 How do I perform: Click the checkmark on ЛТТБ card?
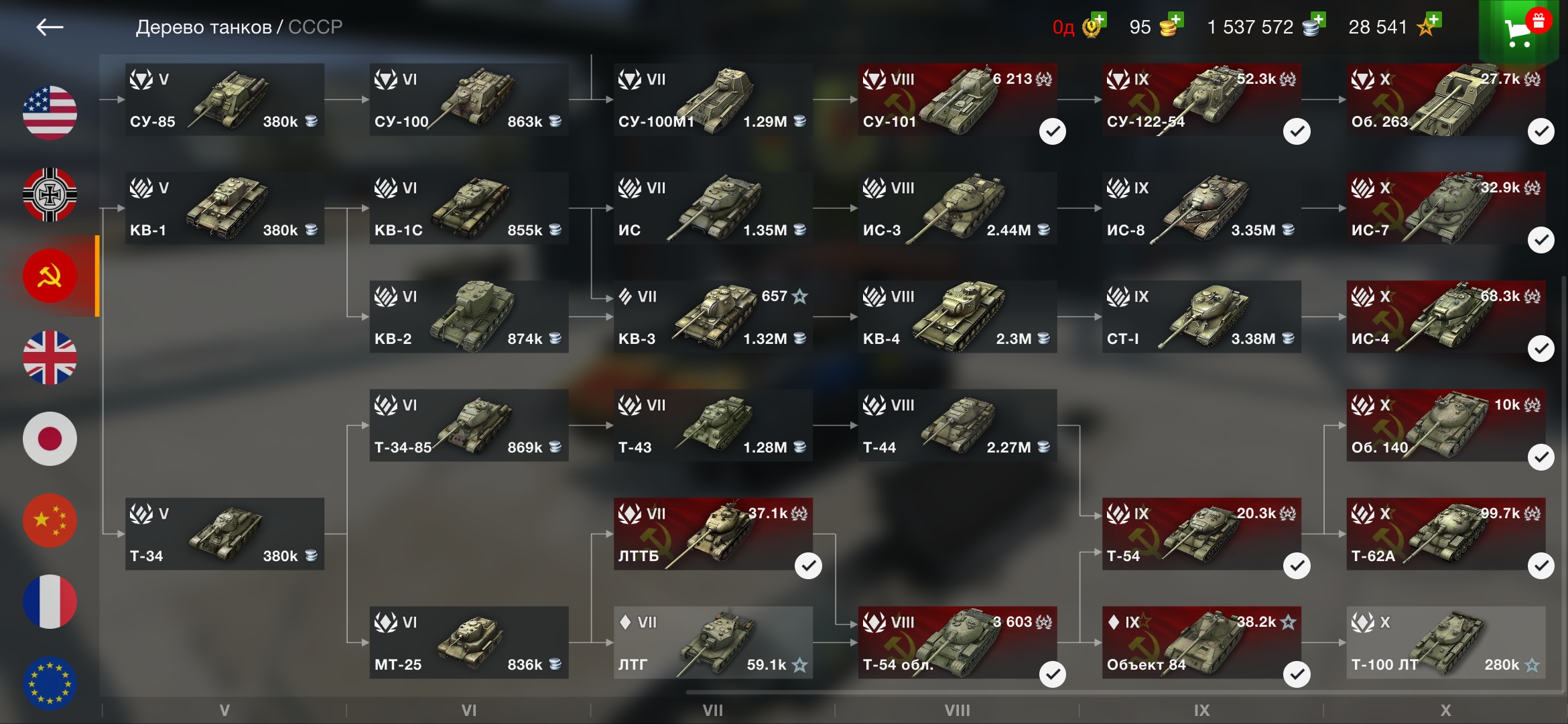pos(808,566)
